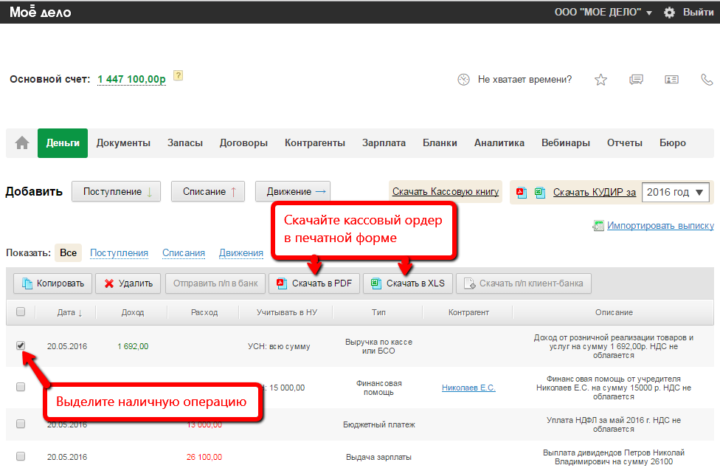Click Скачать в PDF button
Viewport: 720px width, 468px height.
point(314,283)
